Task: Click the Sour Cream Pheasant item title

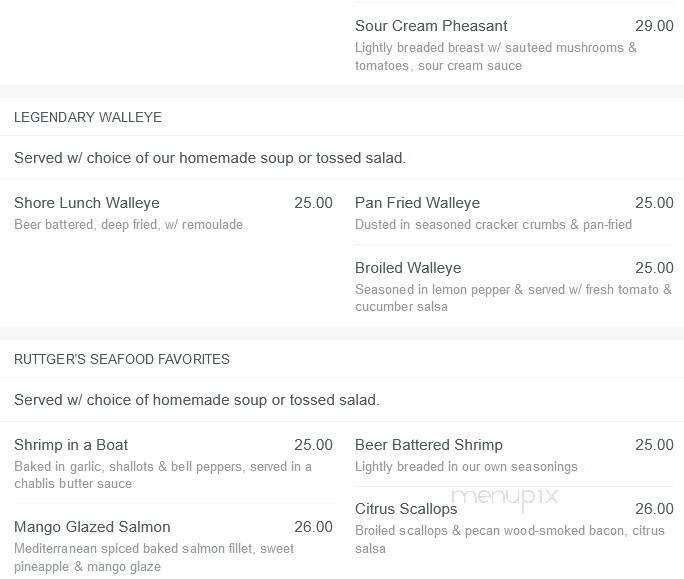Action: point(431,26)
